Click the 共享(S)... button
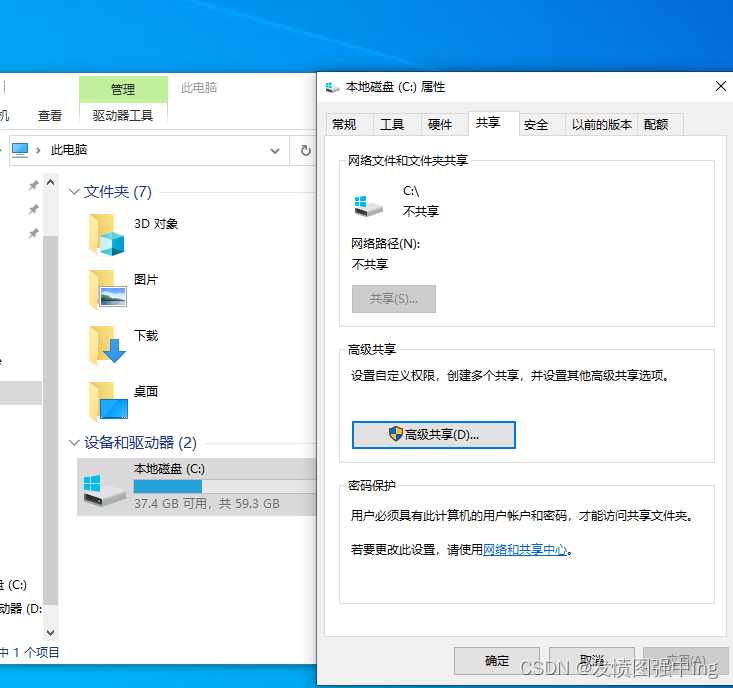This screenshot has width=733, height=688. [x=394, y=299]
